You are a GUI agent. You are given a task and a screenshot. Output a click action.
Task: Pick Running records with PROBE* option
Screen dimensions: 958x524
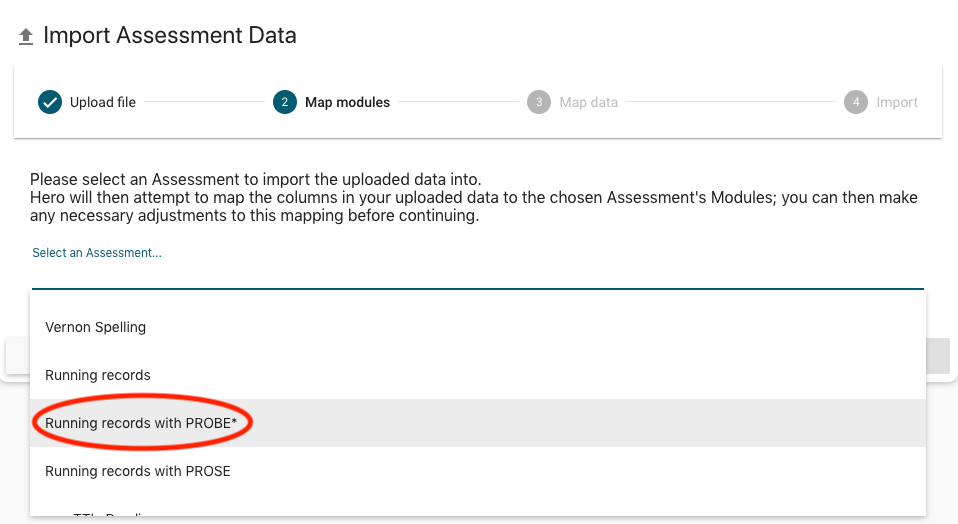[x=141, y=423]
